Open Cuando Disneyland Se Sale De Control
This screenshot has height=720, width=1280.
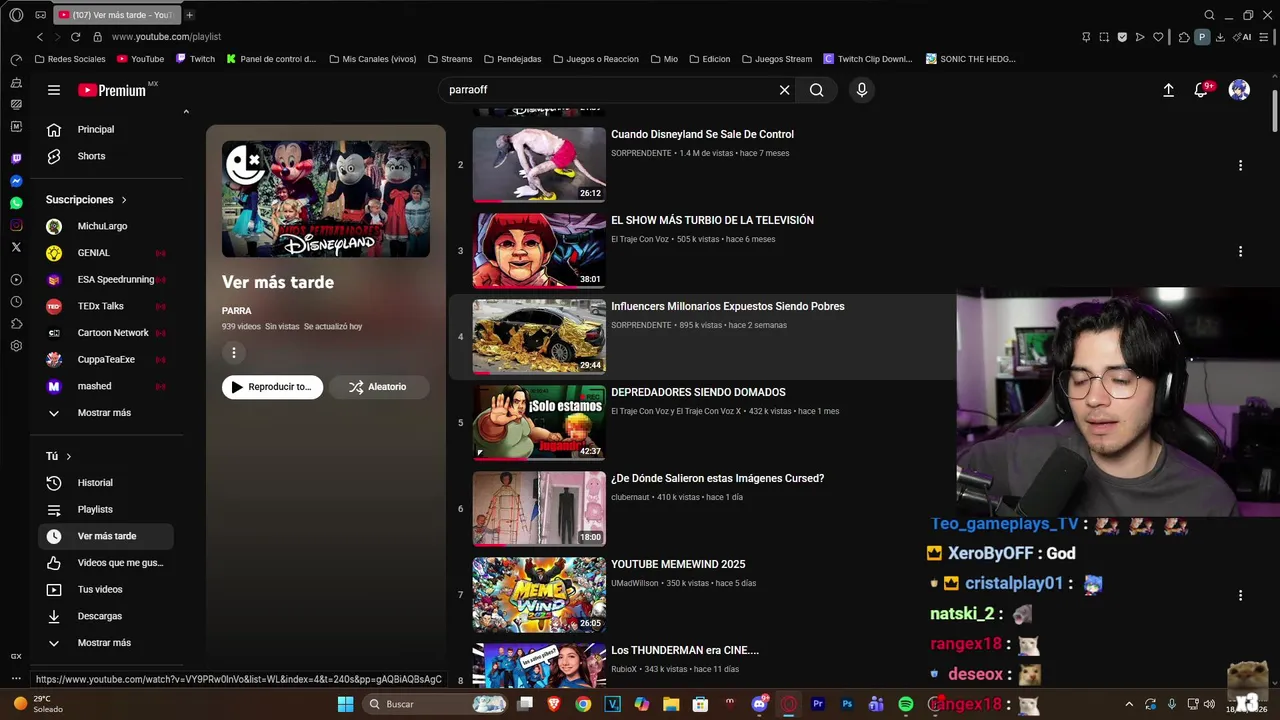(x=702, y=134)
